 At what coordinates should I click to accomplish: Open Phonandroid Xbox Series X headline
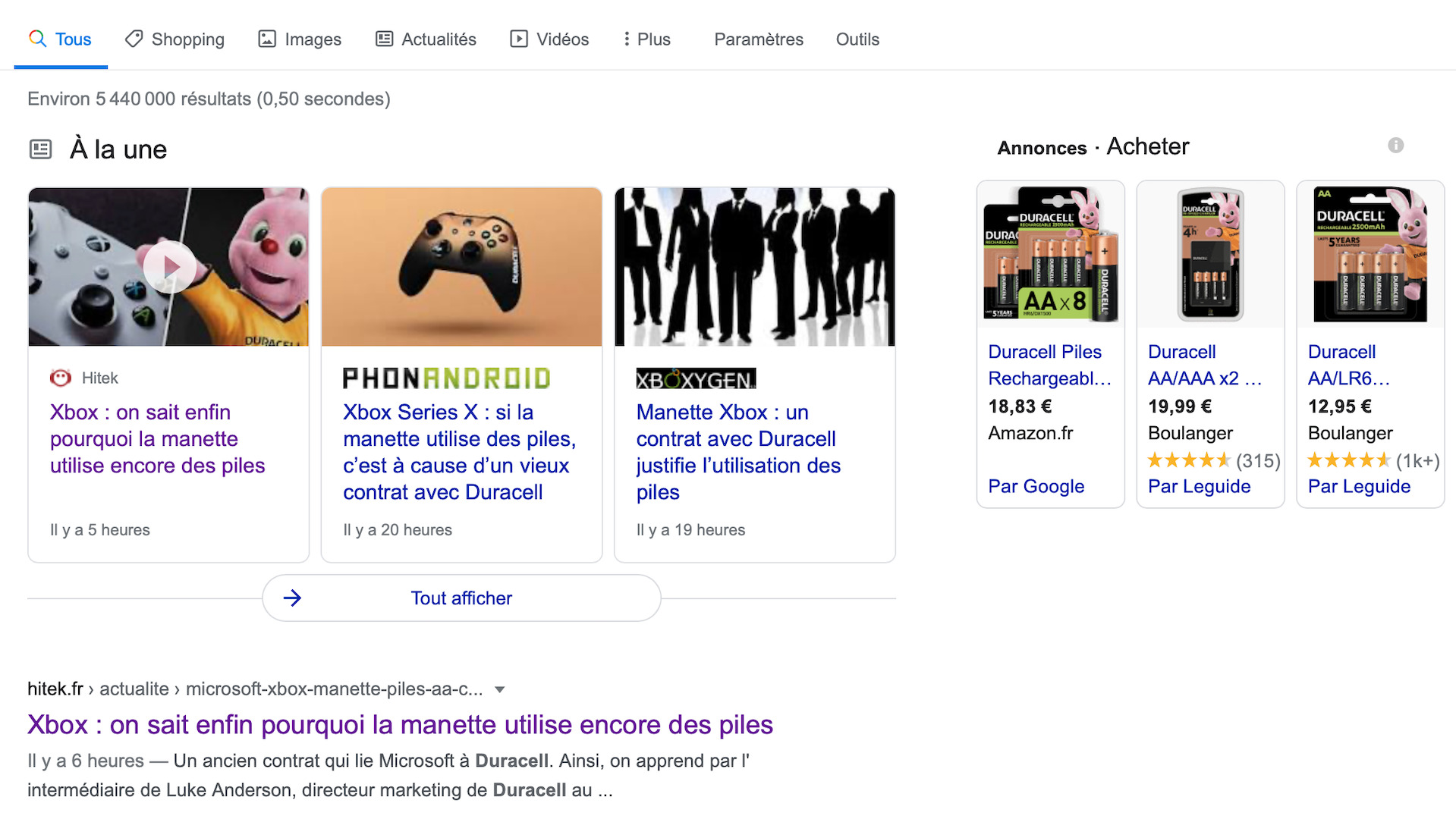click(x=459, y=452)
